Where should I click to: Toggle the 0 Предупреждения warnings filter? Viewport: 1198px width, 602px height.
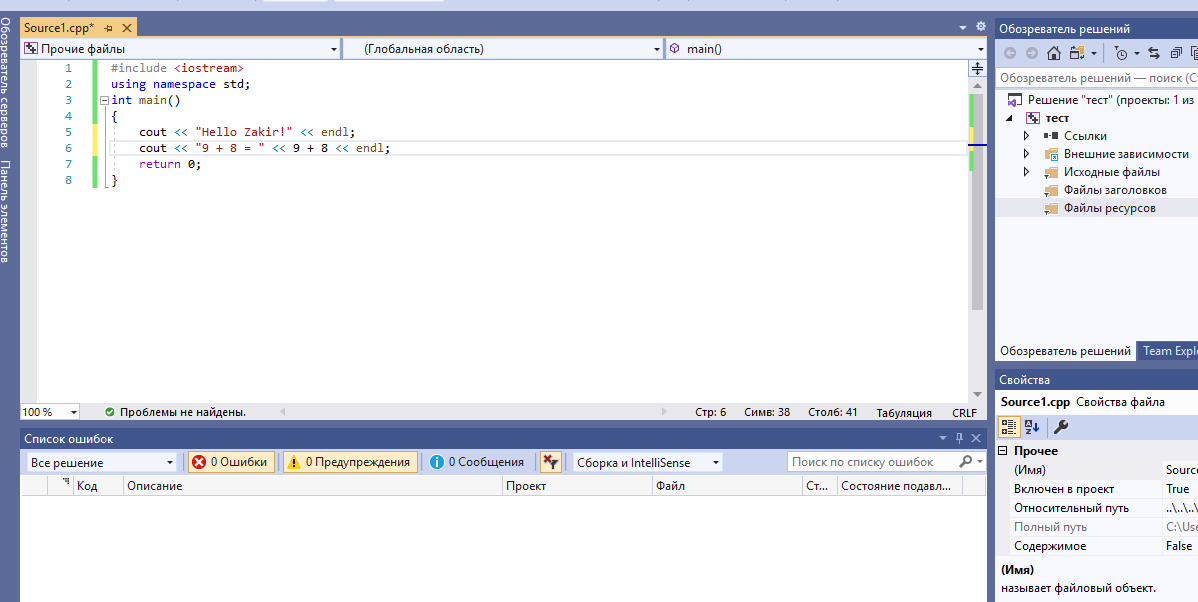(350, 462)
